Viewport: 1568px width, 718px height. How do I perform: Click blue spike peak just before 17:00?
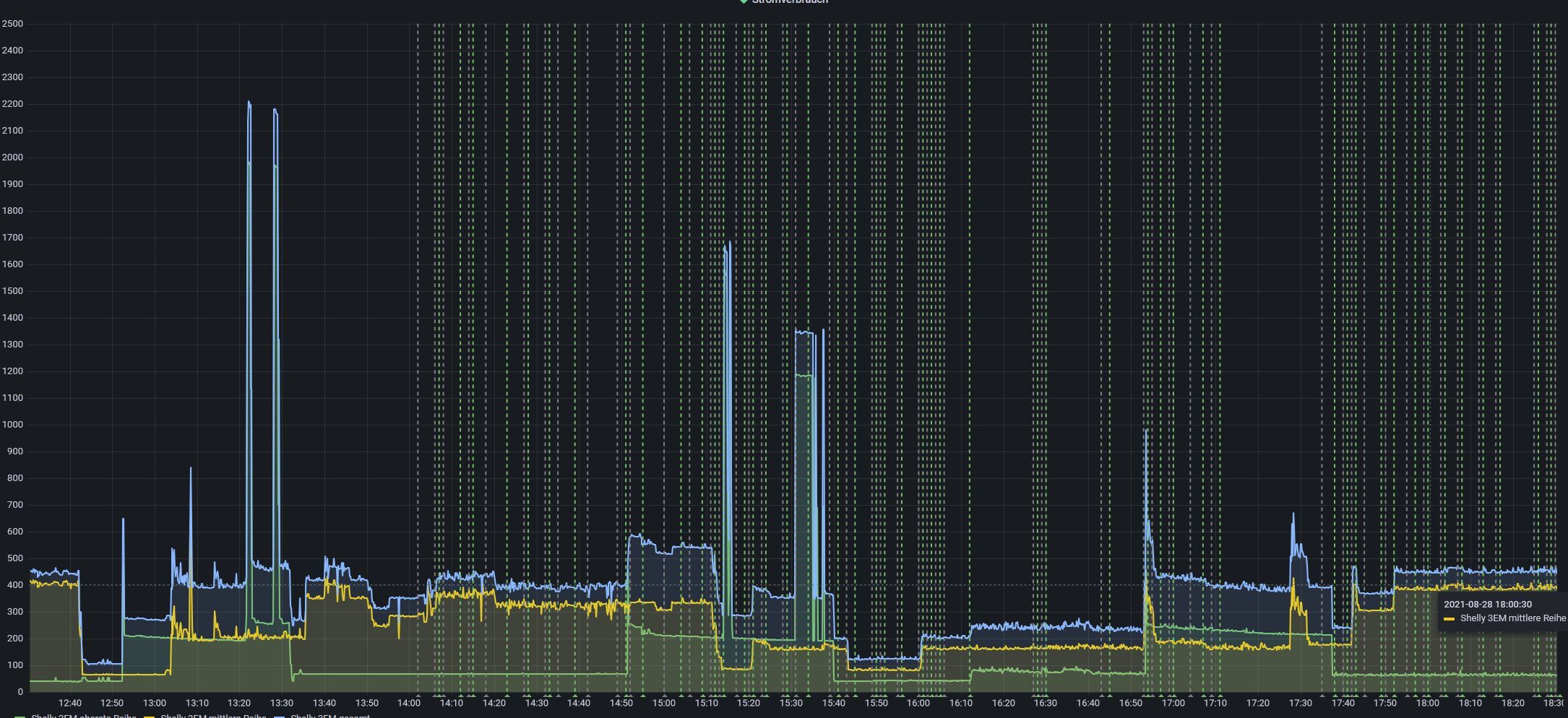1145,431
